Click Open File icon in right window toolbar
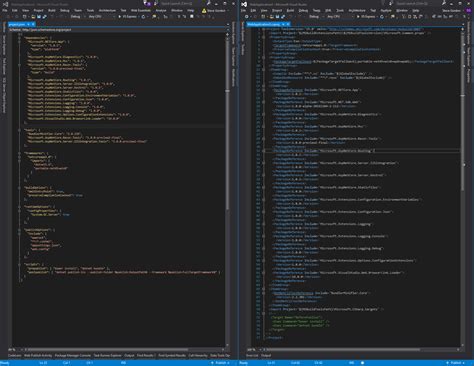The width and height of the screenshot is (474, 366). 272,17
